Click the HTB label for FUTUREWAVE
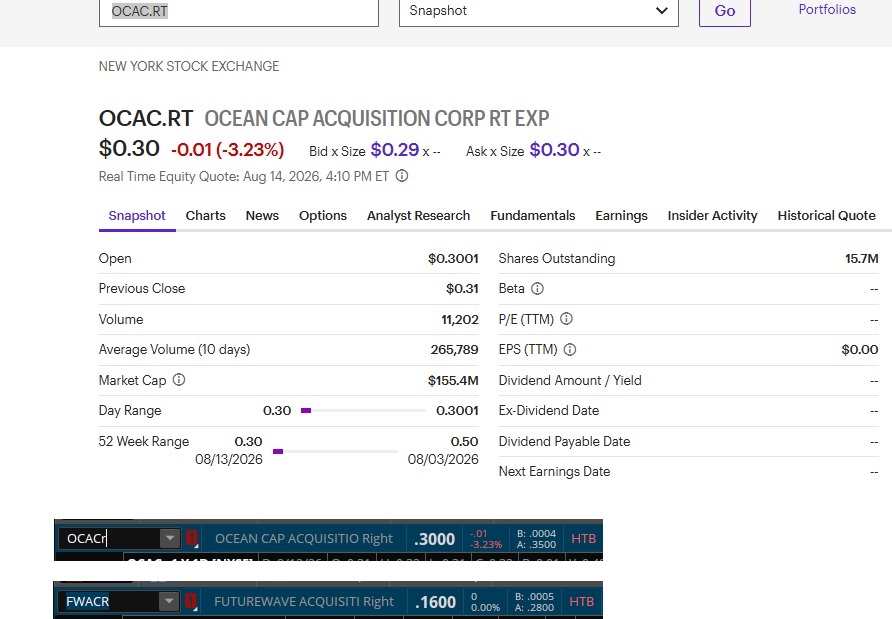The width and height of the screenshot is (892, 619). [x=581, y=601]
